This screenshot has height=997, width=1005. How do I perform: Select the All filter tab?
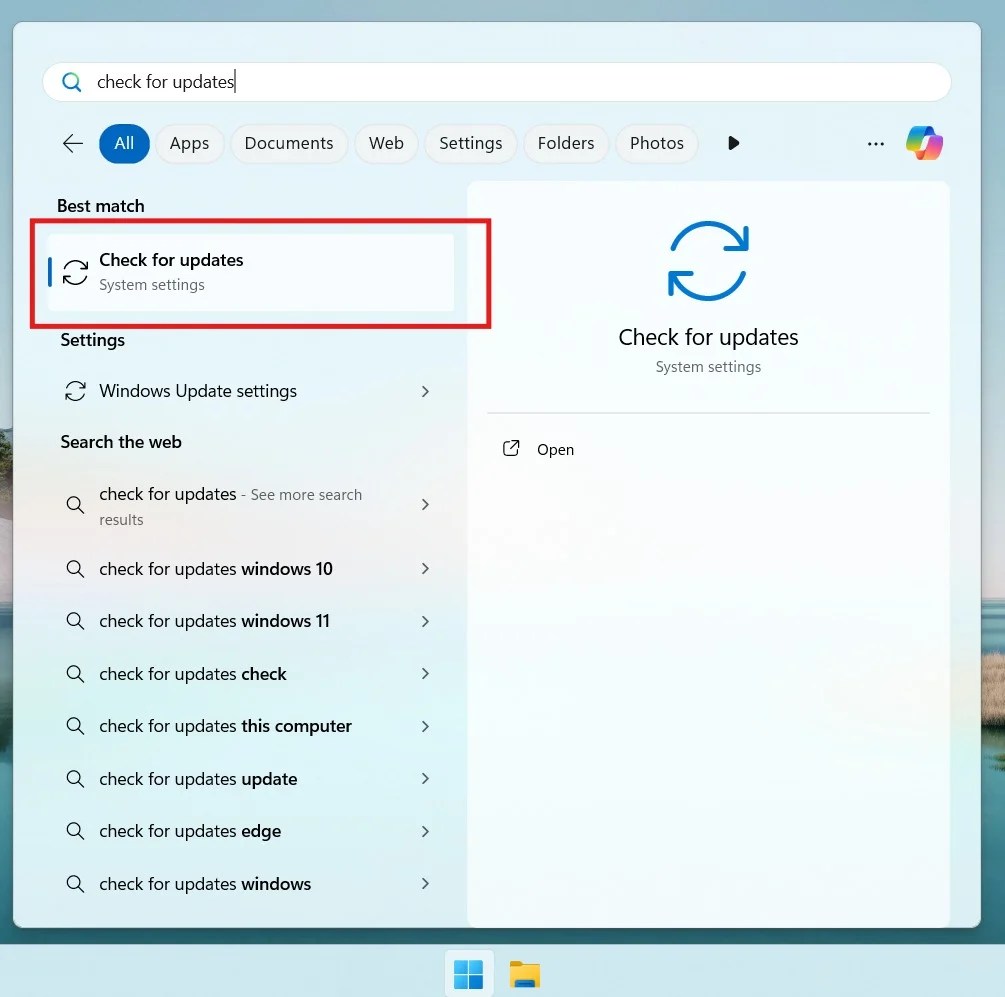click(x=124, y=143)
